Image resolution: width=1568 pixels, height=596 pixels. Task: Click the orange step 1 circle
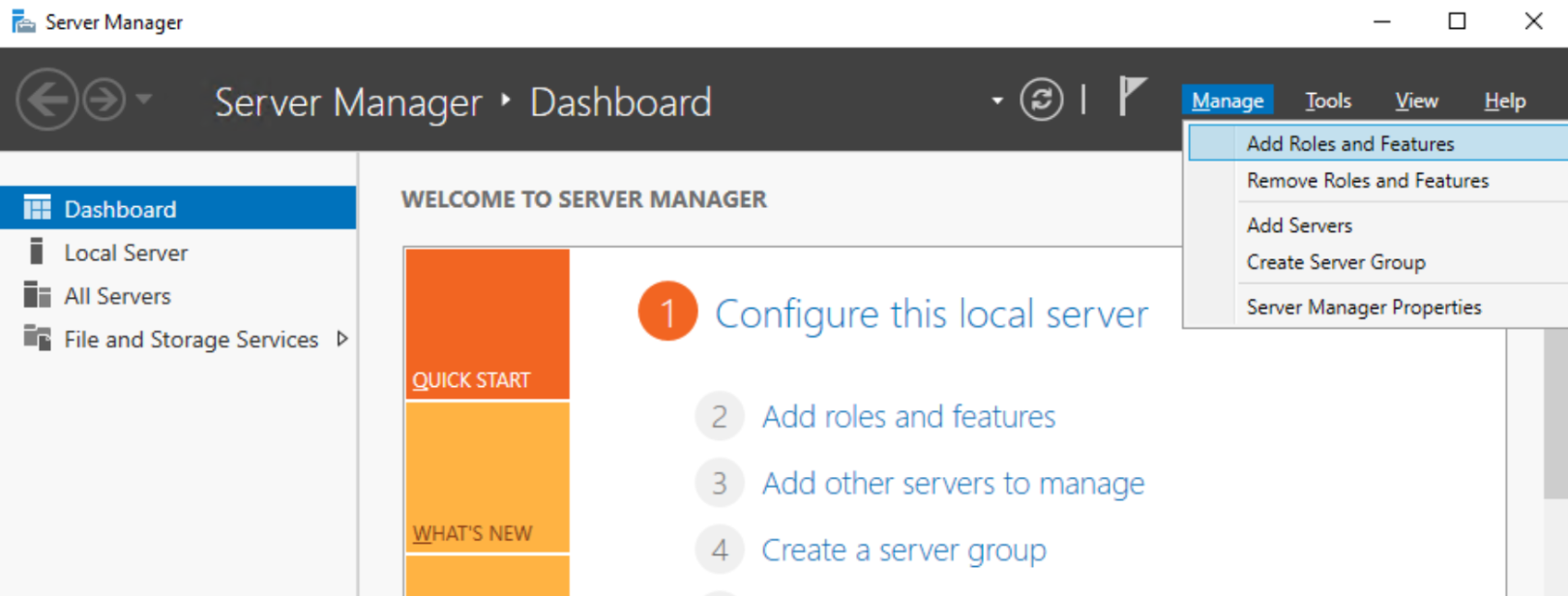coord(667,312)
